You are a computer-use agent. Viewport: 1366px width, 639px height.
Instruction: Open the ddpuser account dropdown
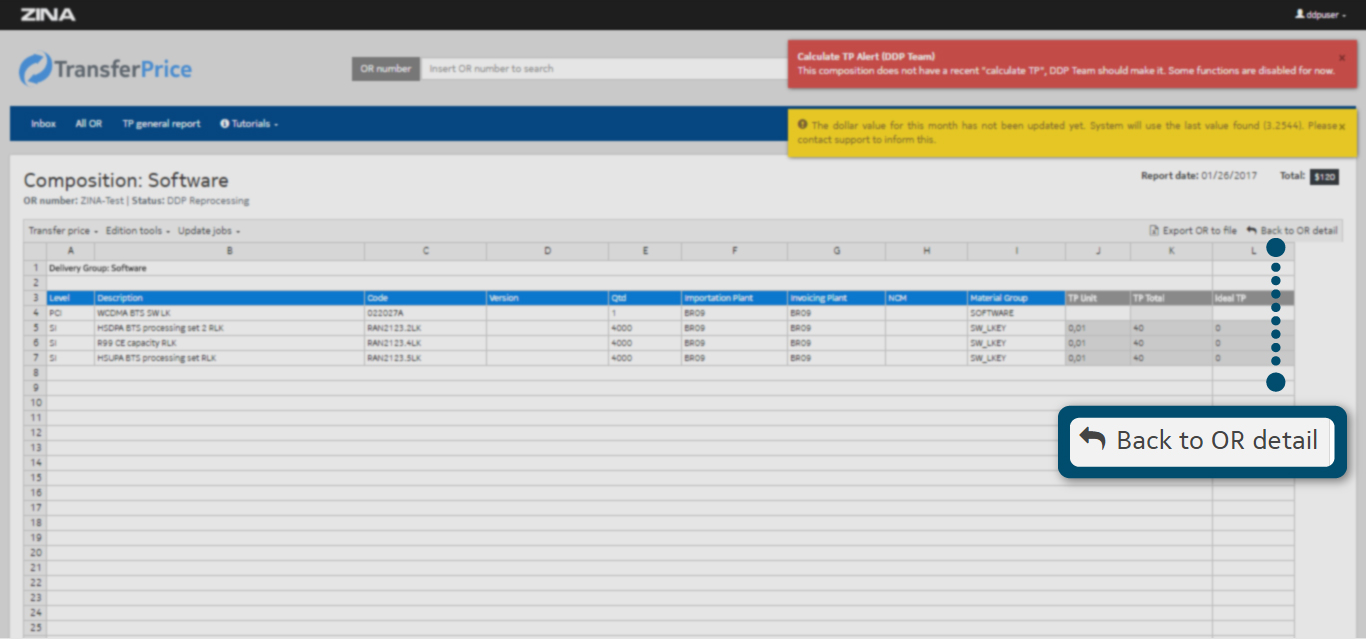coord(1326,15)
